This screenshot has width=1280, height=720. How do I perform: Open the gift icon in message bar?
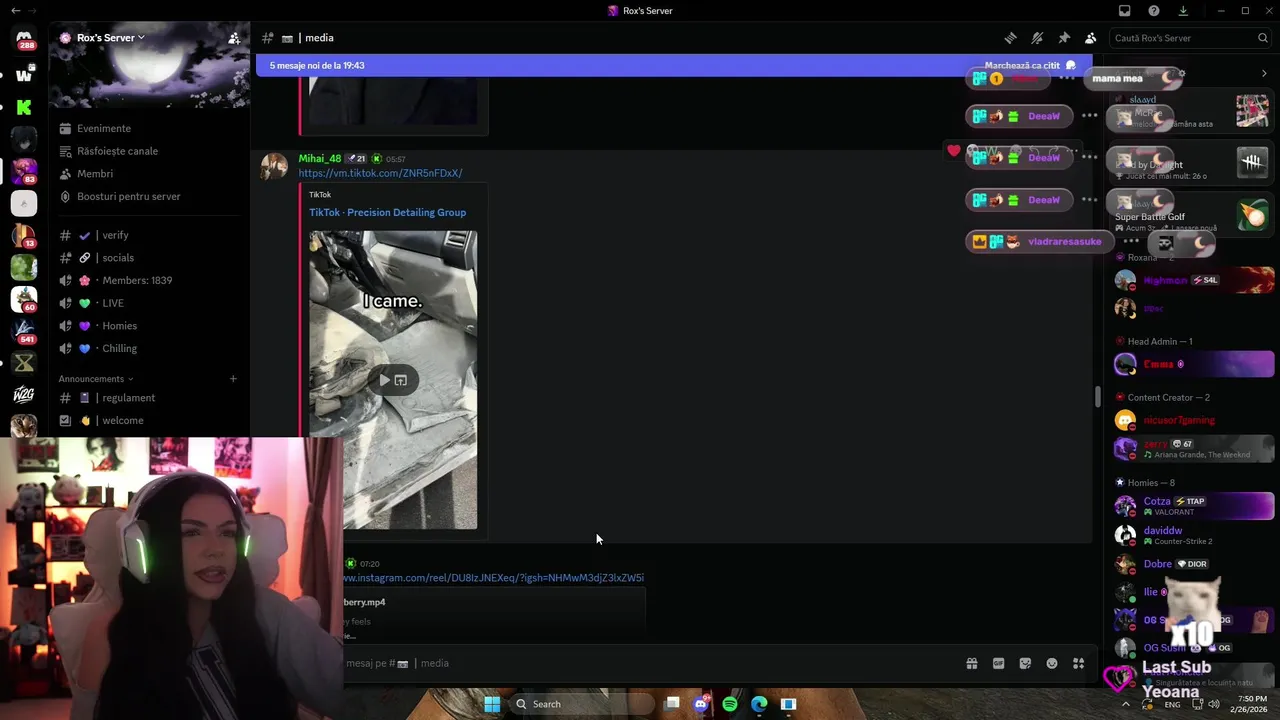click(x=971, y=663)
